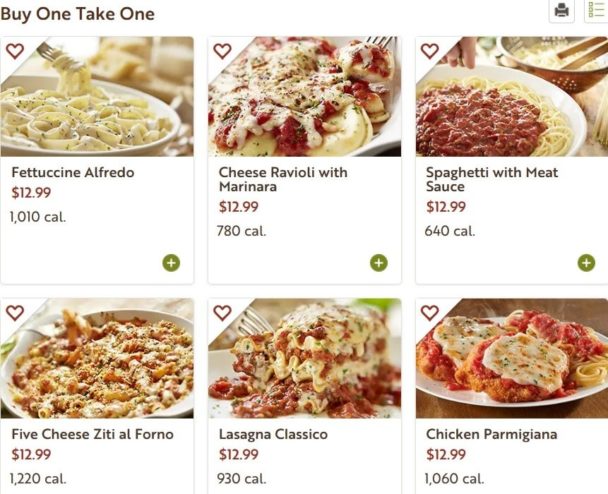This screenshot has height=494, width=608.
Task: Switch to list view layout
Action: tap(597, 11)
